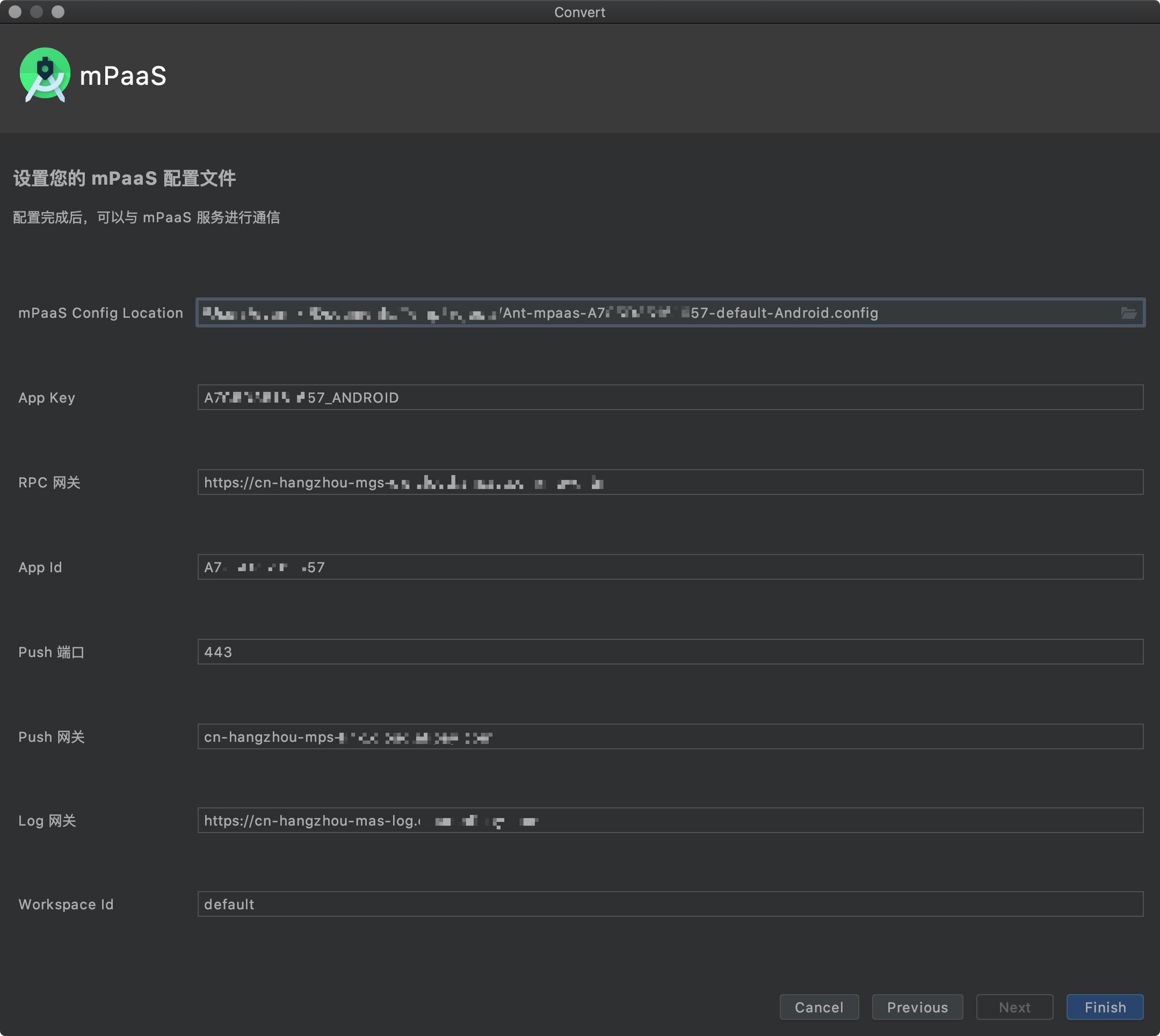Select the App Key input field
The image size is (1160, 1036).
670,397
